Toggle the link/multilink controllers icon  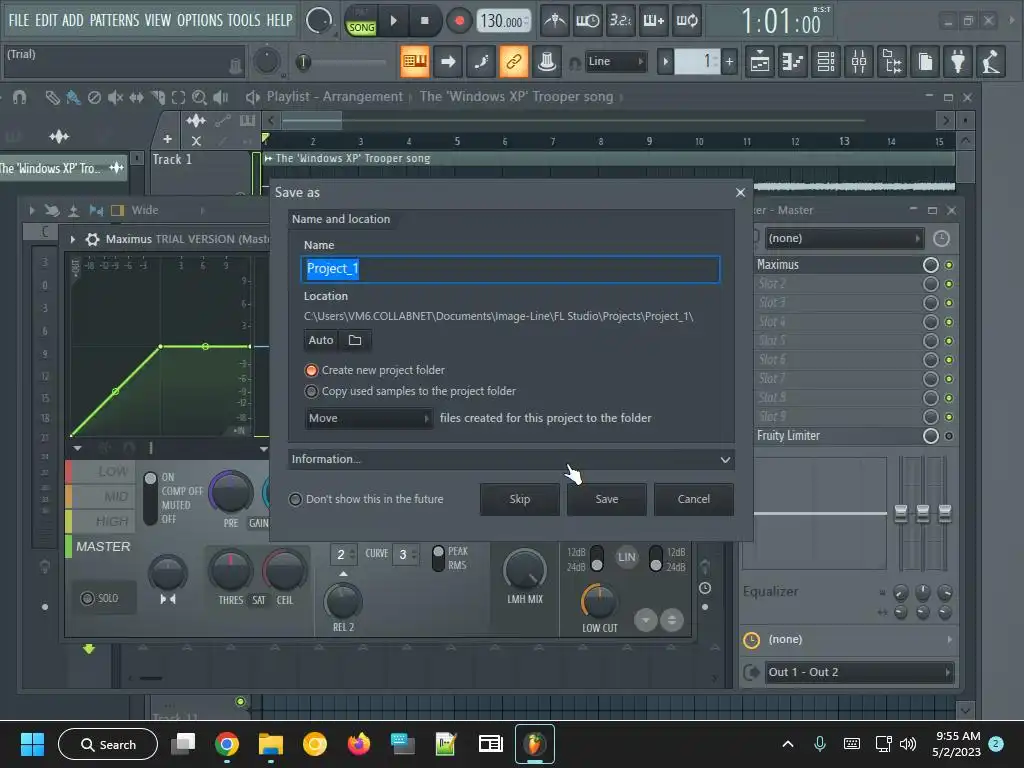click(x=514, y=61)
